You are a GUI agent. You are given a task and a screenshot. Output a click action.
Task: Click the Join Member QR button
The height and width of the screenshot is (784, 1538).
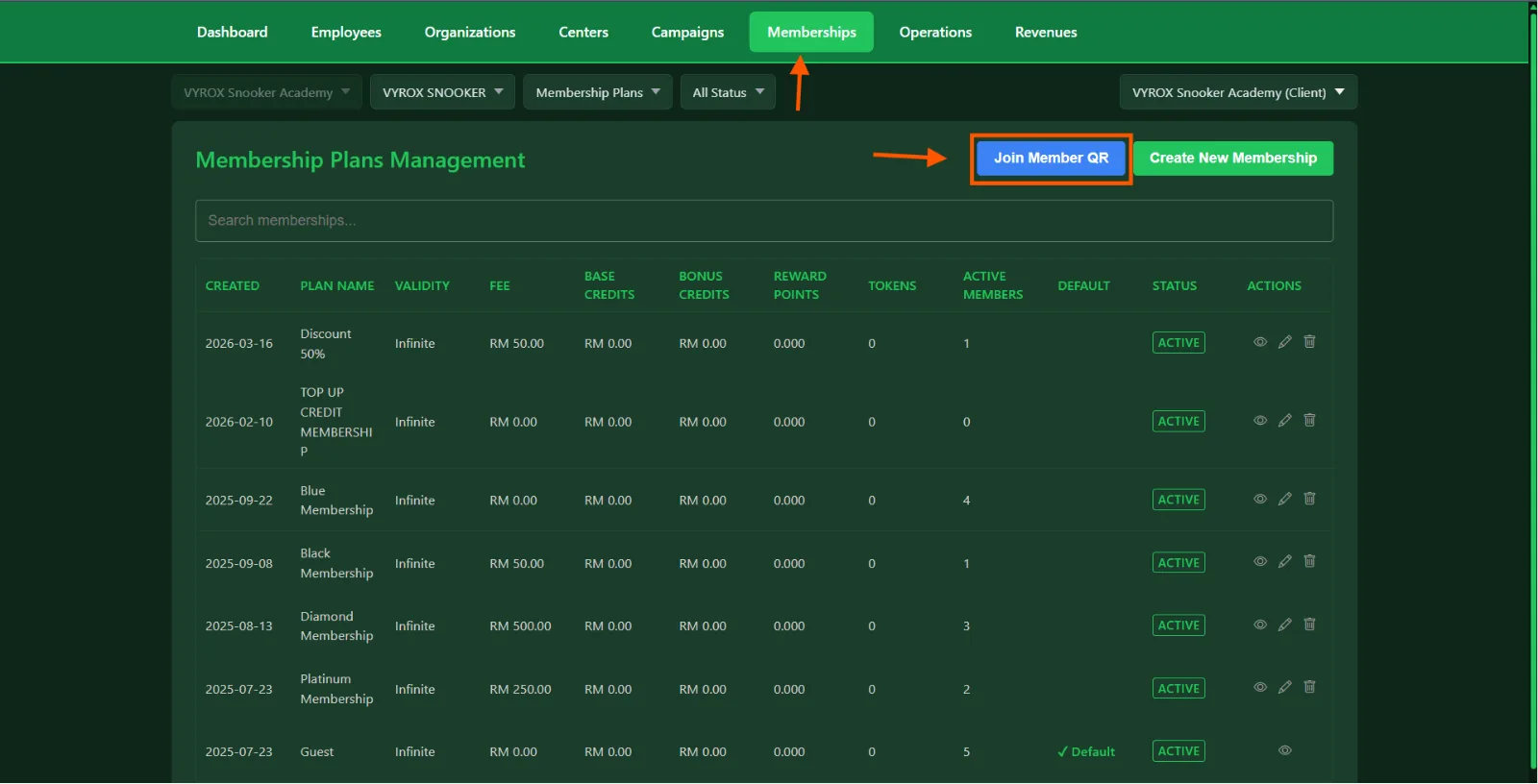[1051, 159]
